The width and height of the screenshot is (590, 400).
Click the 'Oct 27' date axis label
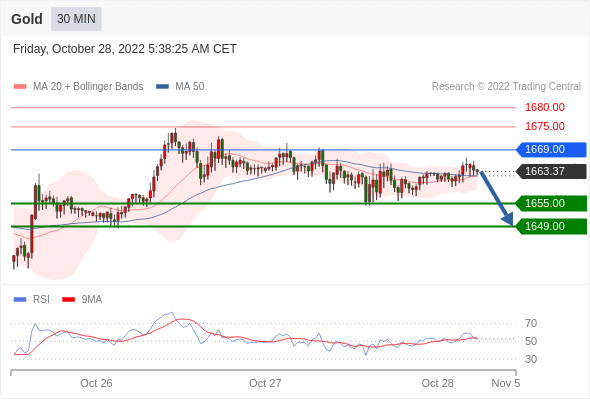pyautogui.click(x=265, y=383)
